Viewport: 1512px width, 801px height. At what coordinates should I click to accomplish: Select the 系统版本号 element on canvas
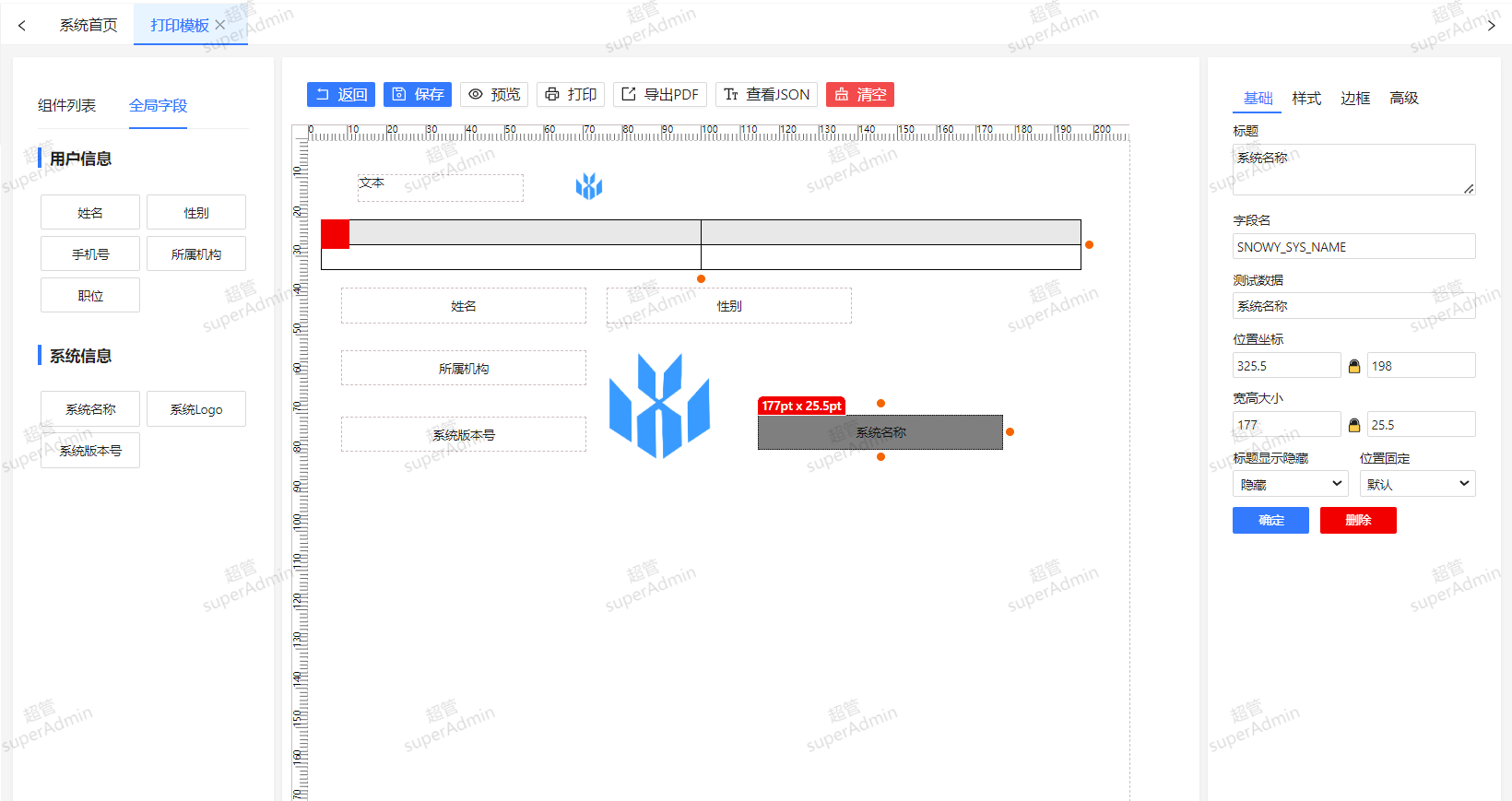click(x=464, y=434)
